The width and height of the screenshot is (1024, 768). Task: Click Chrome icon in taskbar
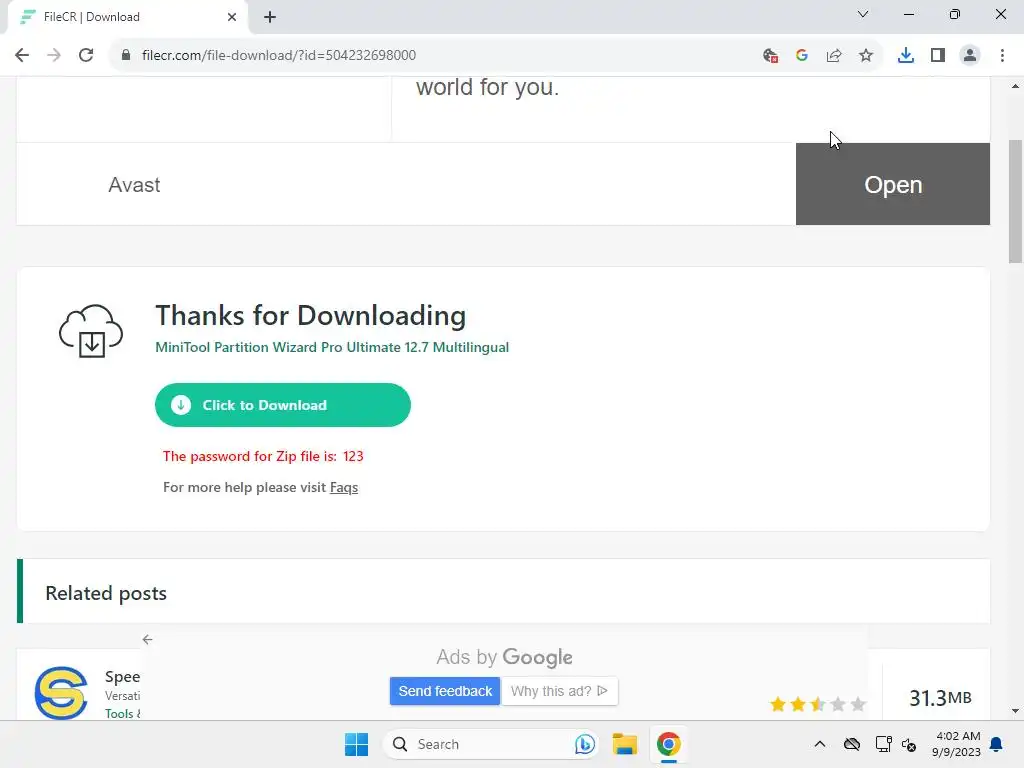[669, 744]
